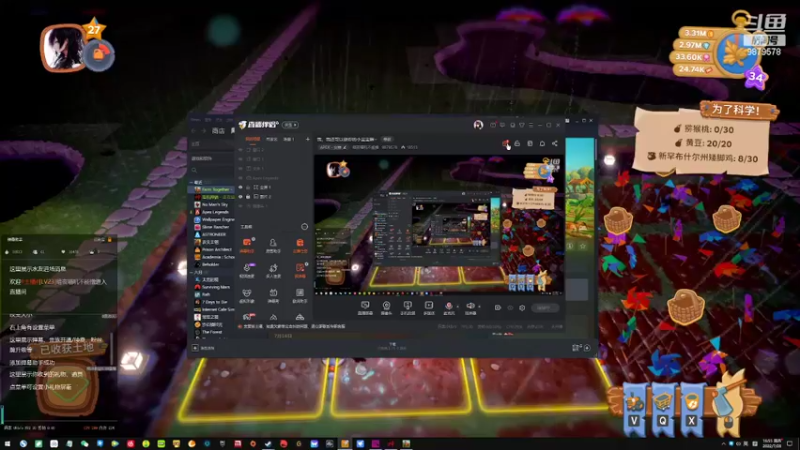Add a game via Steam's plus button
This screenshot has height=450, width=800.
tap(195, 348)
